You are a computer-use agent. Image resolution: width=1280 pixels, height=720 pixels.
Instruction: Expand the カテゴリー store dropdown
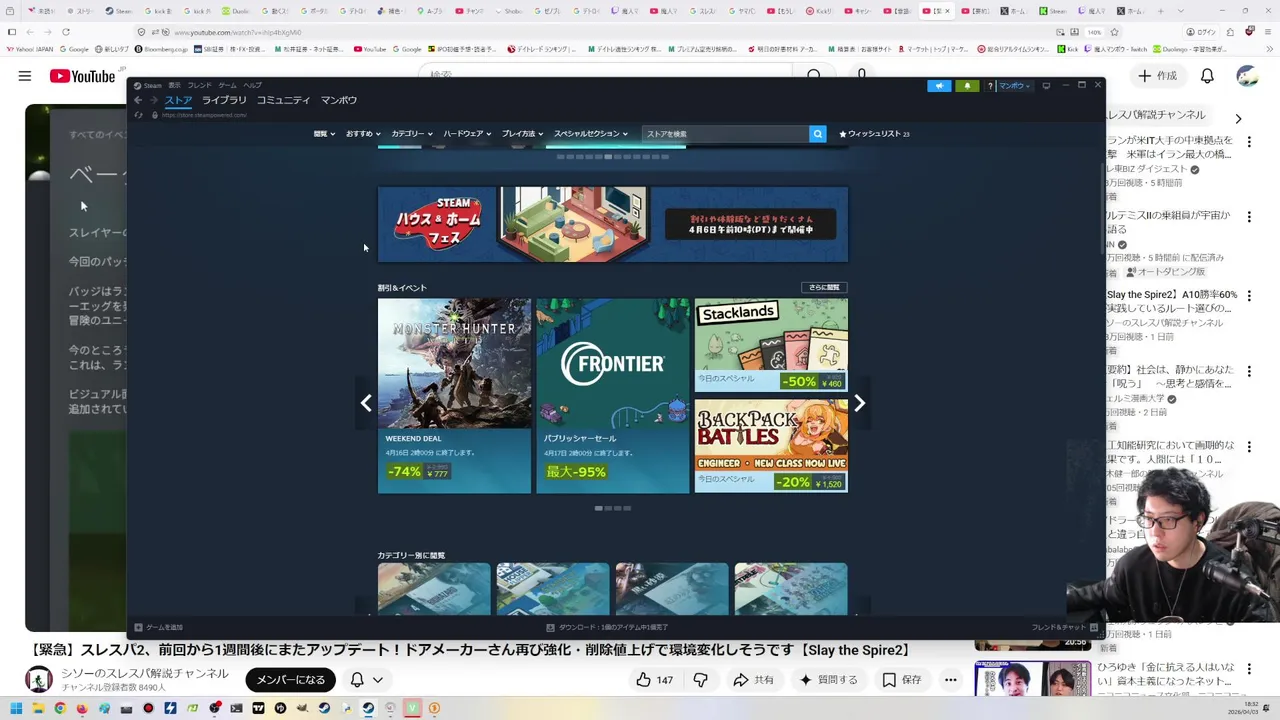[x=412, y=134]
